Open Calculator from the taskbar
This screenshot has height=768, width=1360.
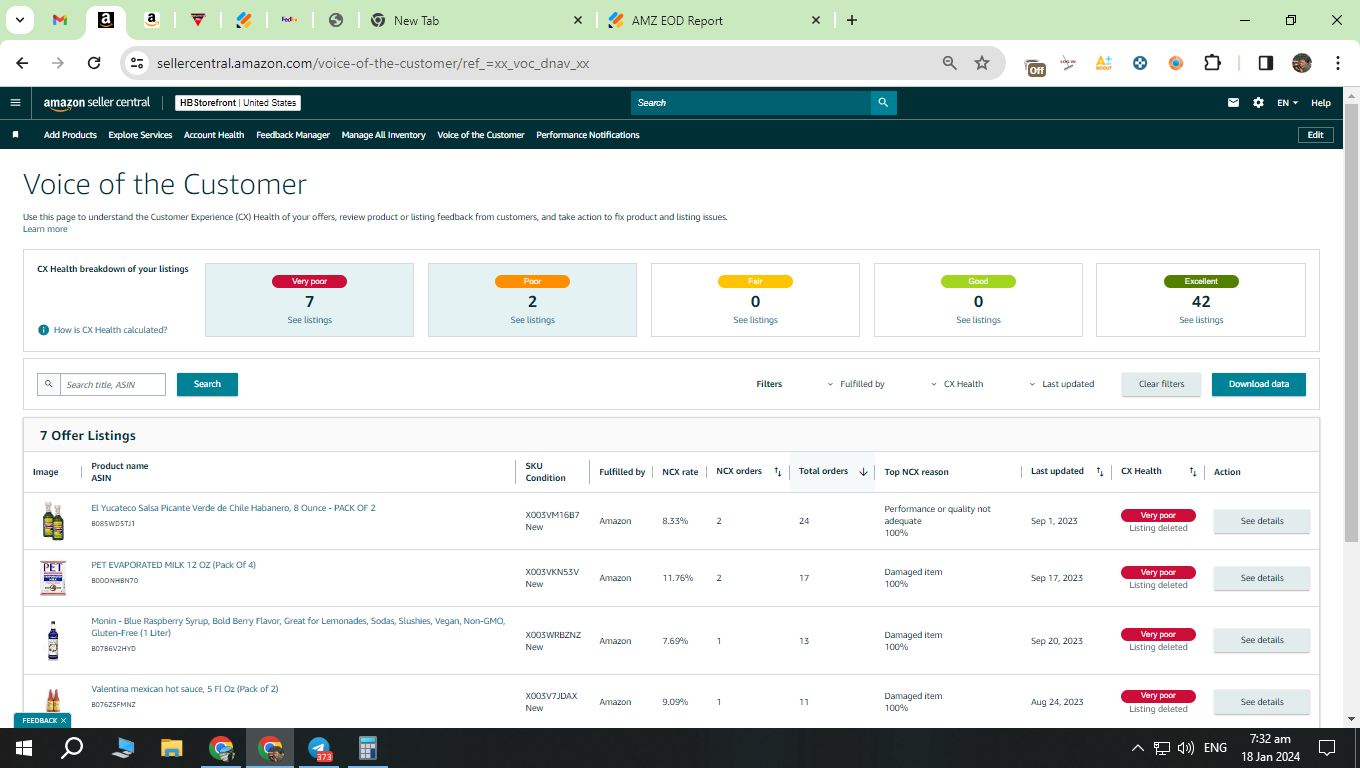pyautogui.click(x=367, y=748)
